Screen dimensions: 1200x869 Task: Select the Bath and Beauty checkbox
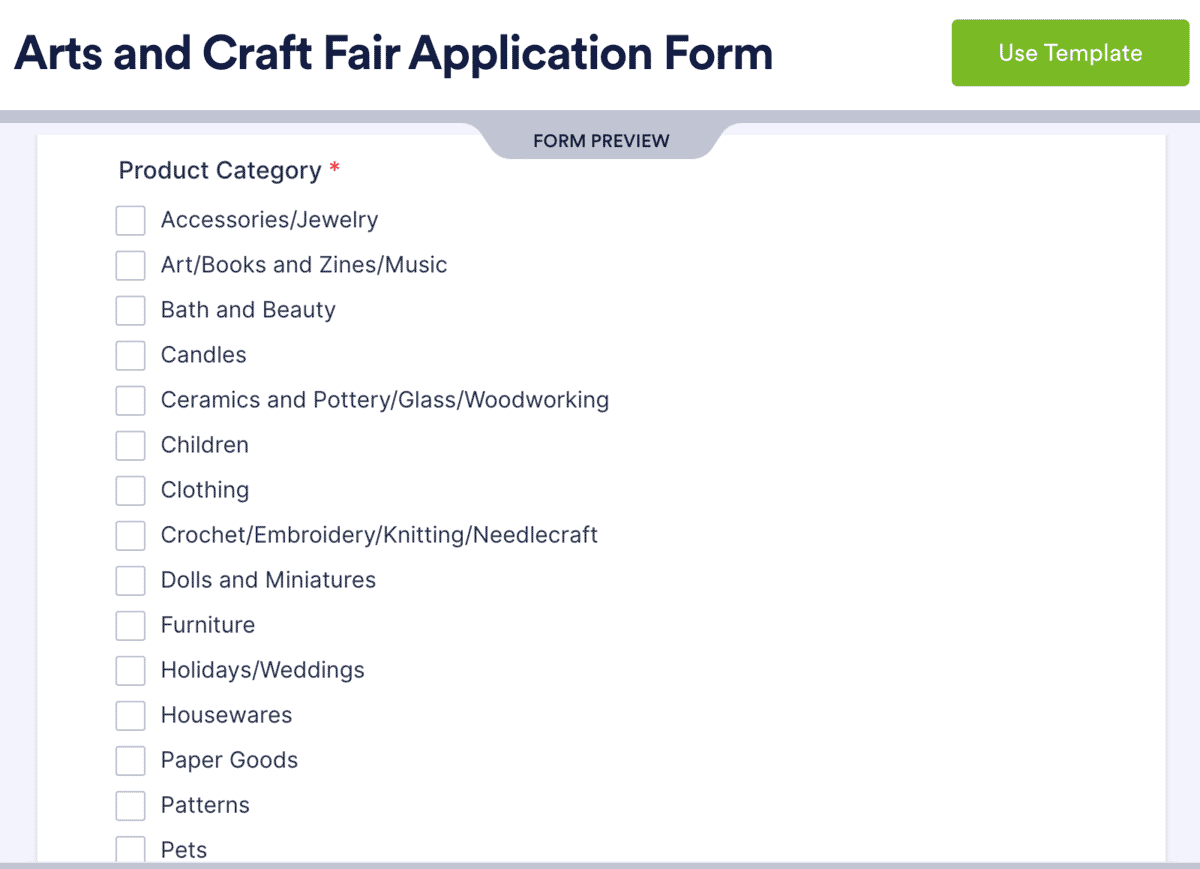(130, 311)
